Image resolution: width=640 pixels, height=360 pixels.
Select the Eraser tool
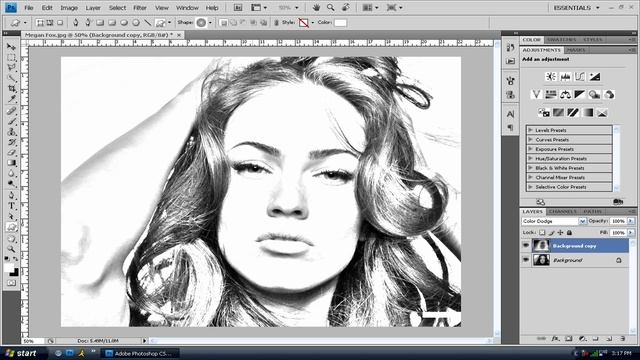coord(11,153)
